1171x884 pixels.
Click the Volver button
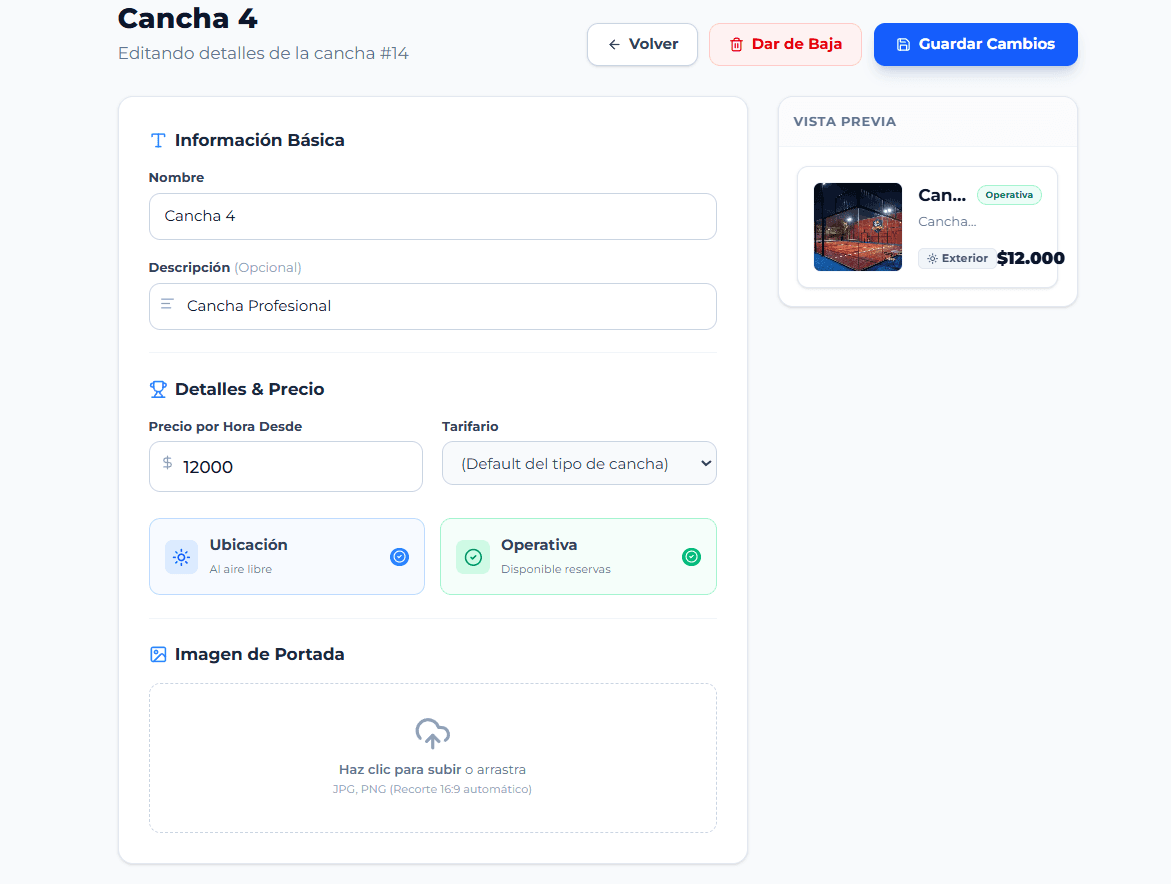(x=642, y=44)
